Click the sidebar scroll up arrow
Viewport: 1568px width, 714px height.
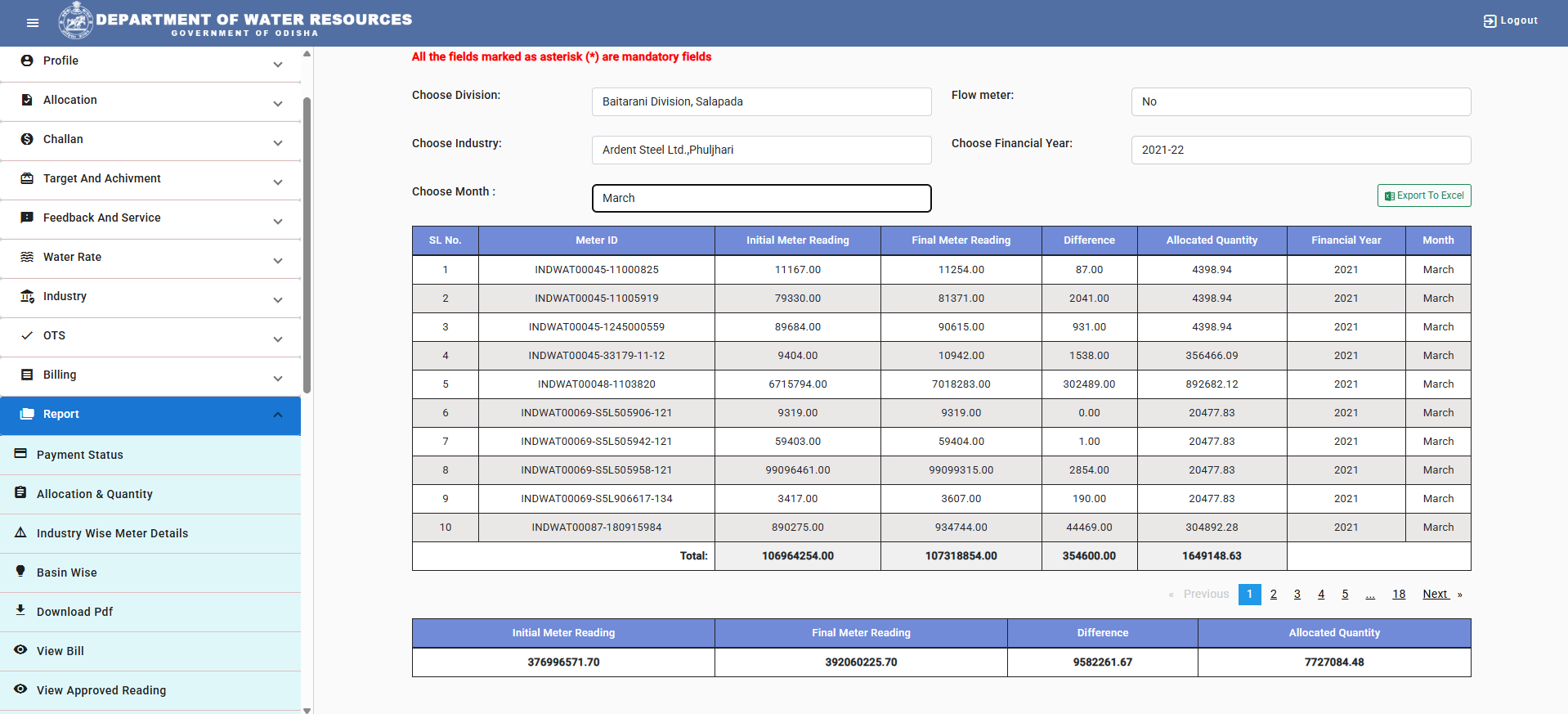pyautogui.click(x=307, y=53)
